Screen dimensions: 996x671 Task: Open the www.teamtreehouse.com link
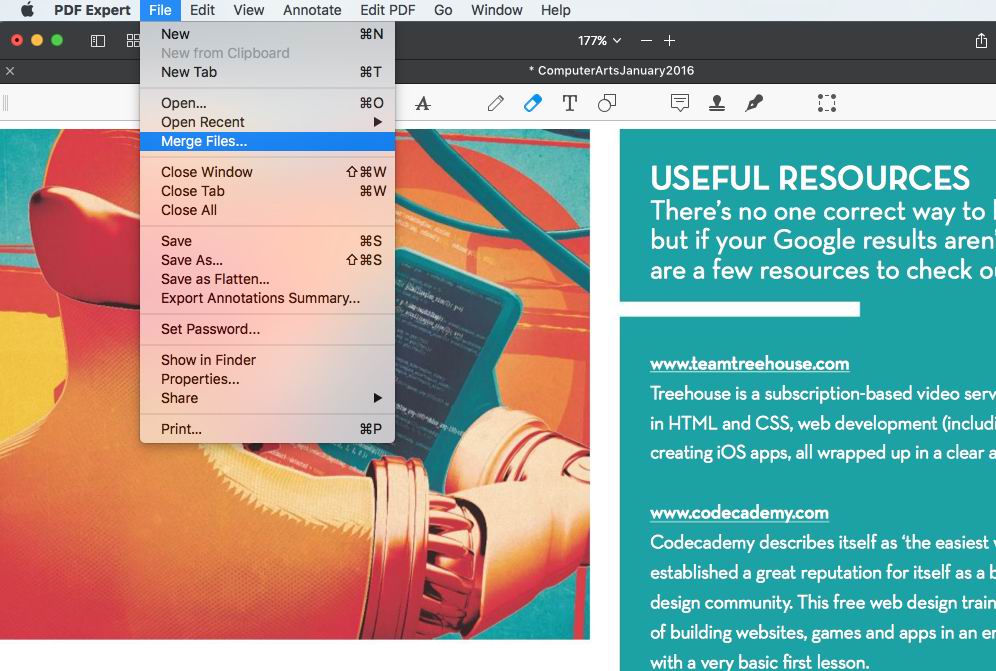(749, 363)
